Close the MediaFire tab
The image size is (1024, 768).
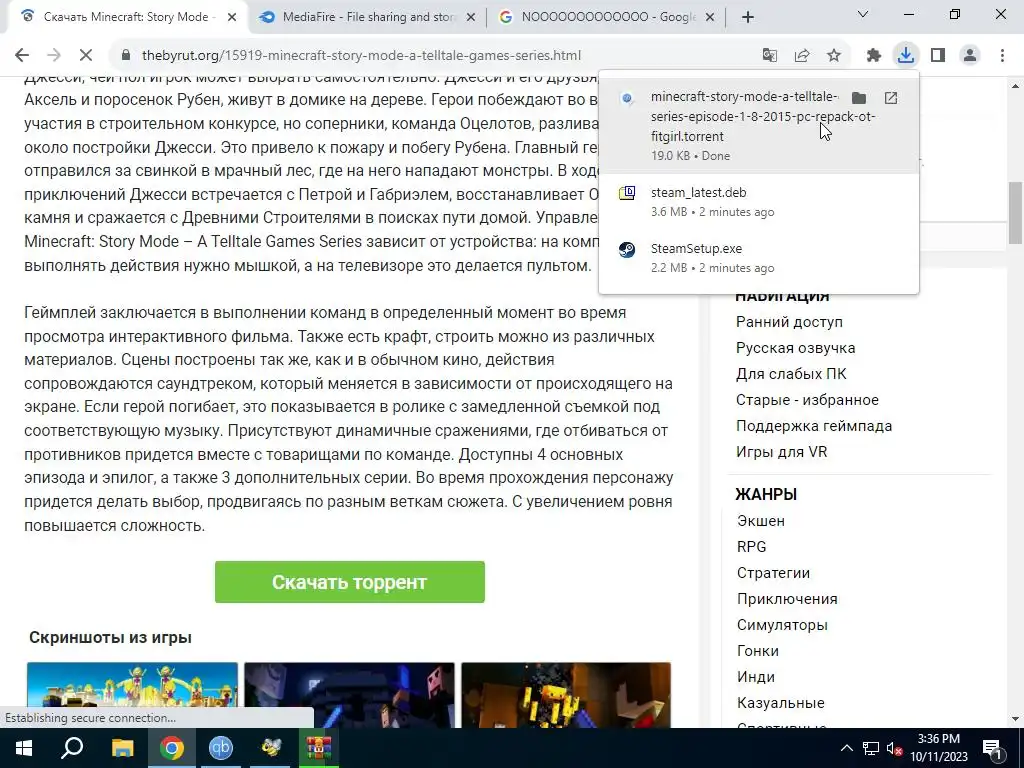click(471, 17)
